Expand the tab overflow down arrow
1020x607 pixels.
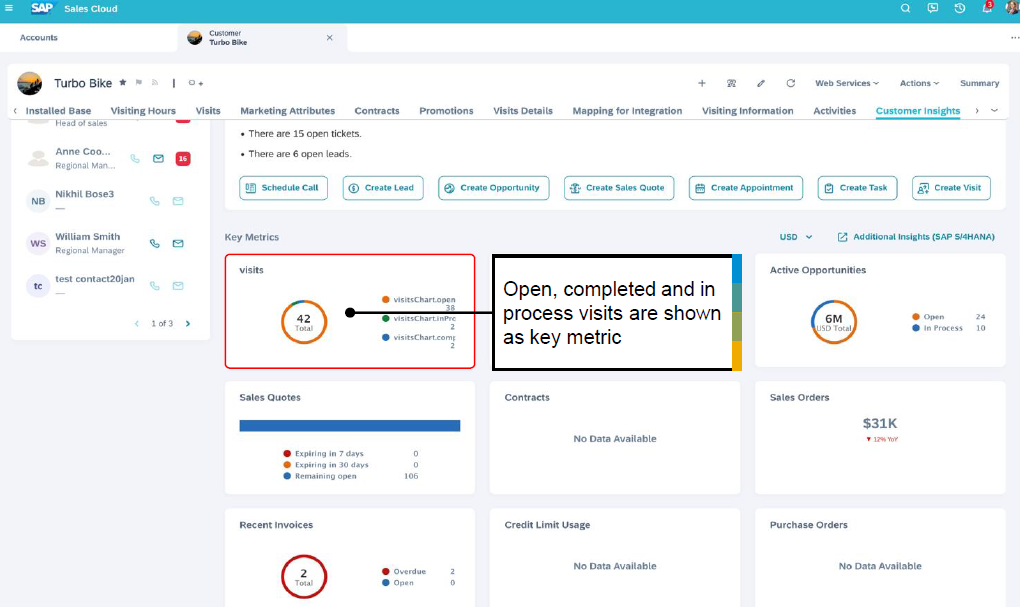995,111
